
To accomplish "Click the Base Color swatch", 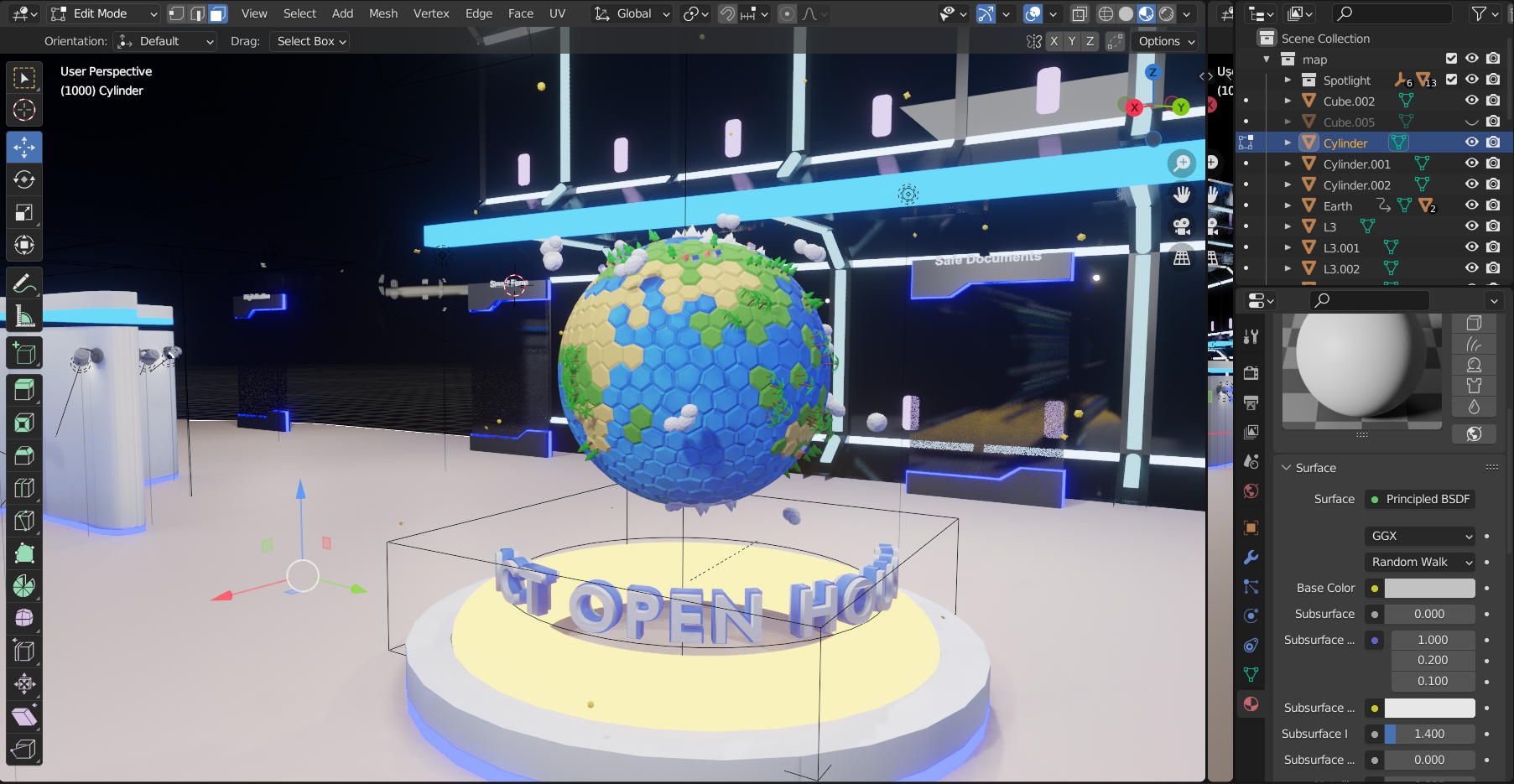I will [x=1430, y=588].
